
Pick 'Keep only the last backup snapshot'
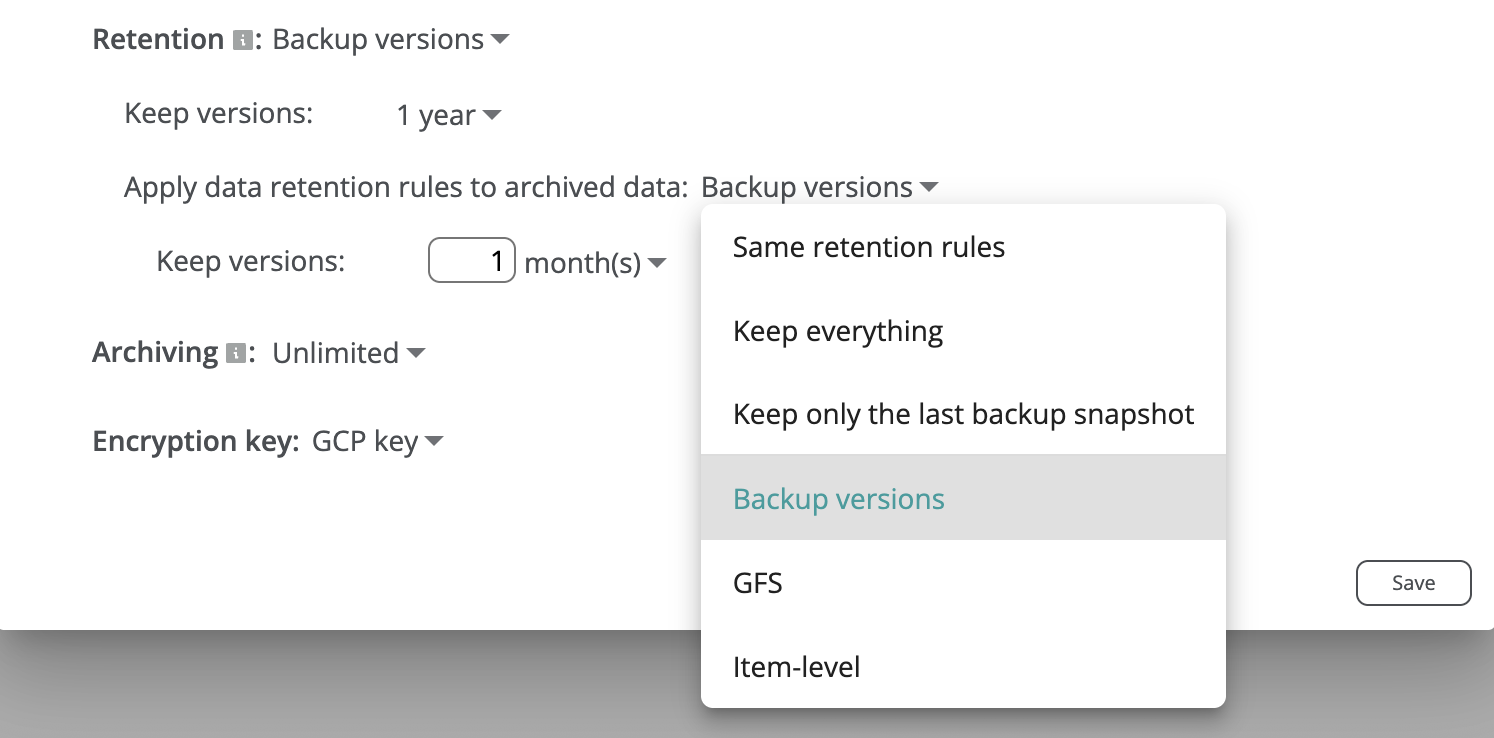point(963,414)
